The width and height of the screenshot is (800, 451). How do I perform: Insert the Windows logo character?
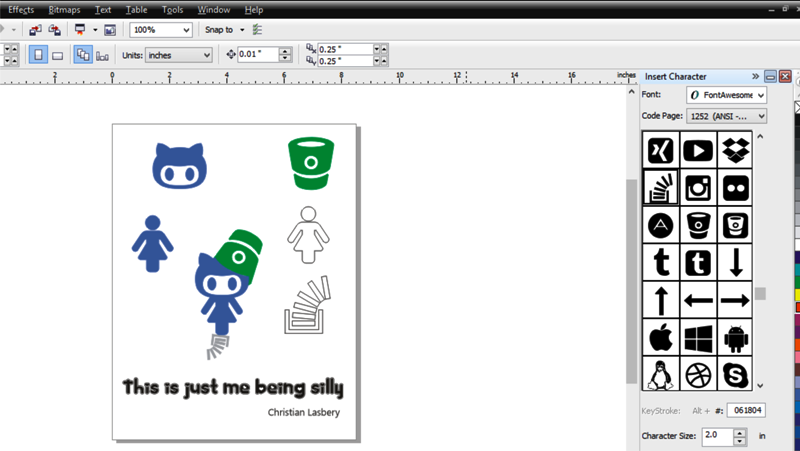click(x=698, y=337)
